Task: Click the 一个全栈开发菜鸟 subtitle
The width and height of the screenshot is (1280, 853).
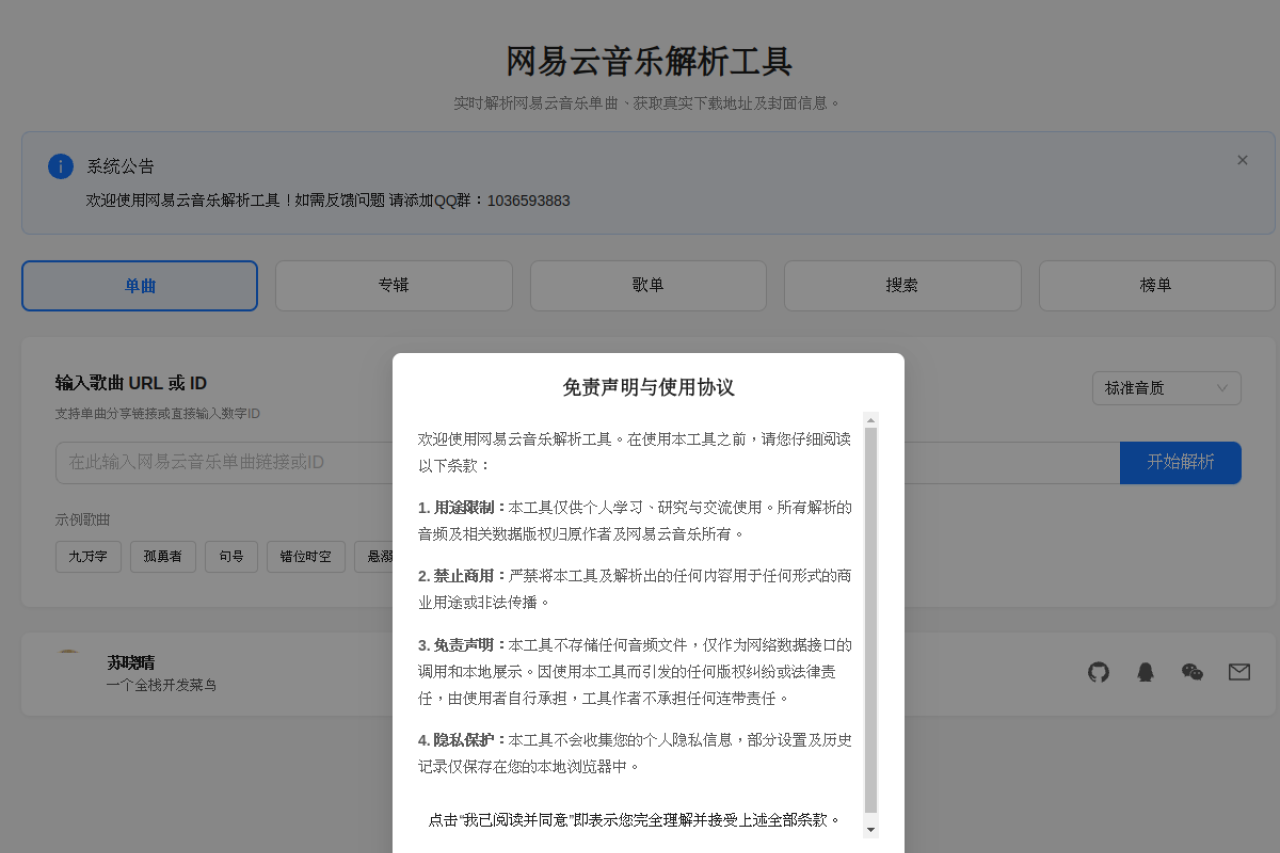Action: pyautogui.click(x=162, y=685)
